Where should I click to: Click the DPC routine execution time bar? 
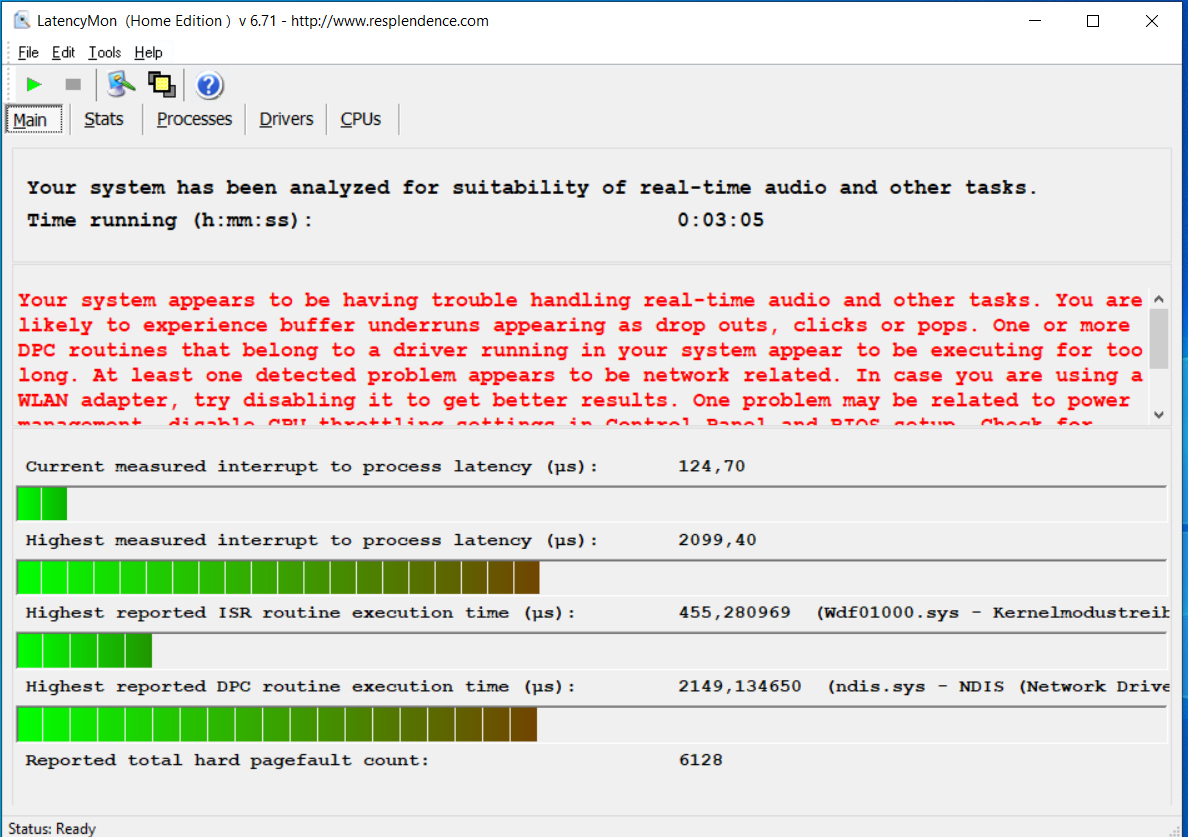point(591,724)
